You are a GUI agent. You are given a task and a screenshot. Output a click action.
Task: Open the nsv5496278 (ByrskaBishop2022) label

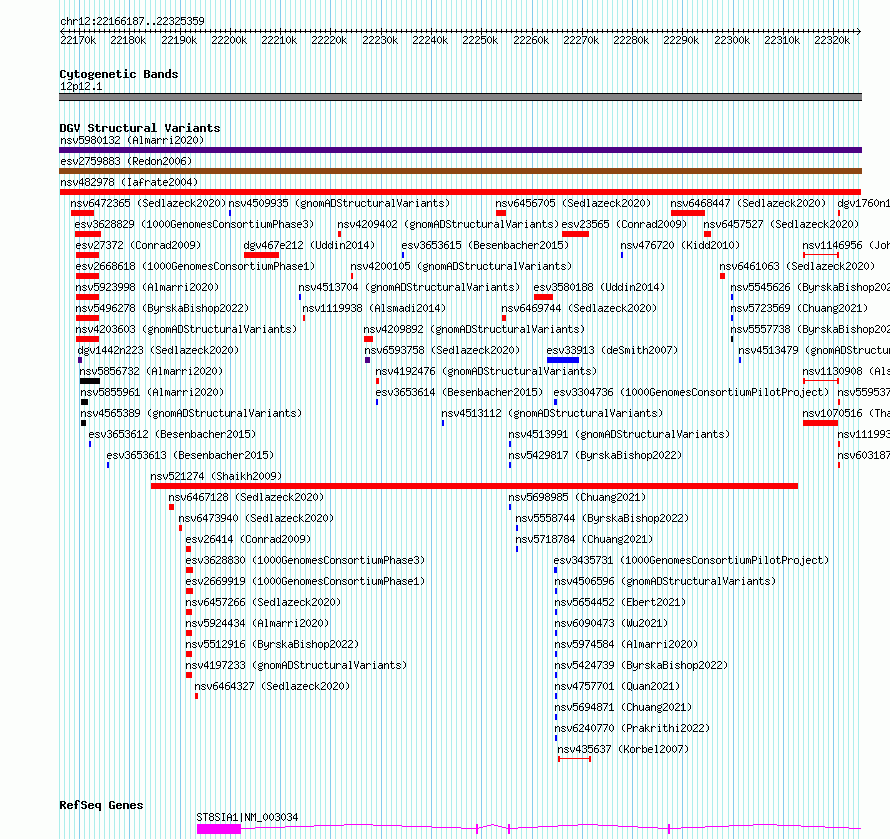[162, 308]
